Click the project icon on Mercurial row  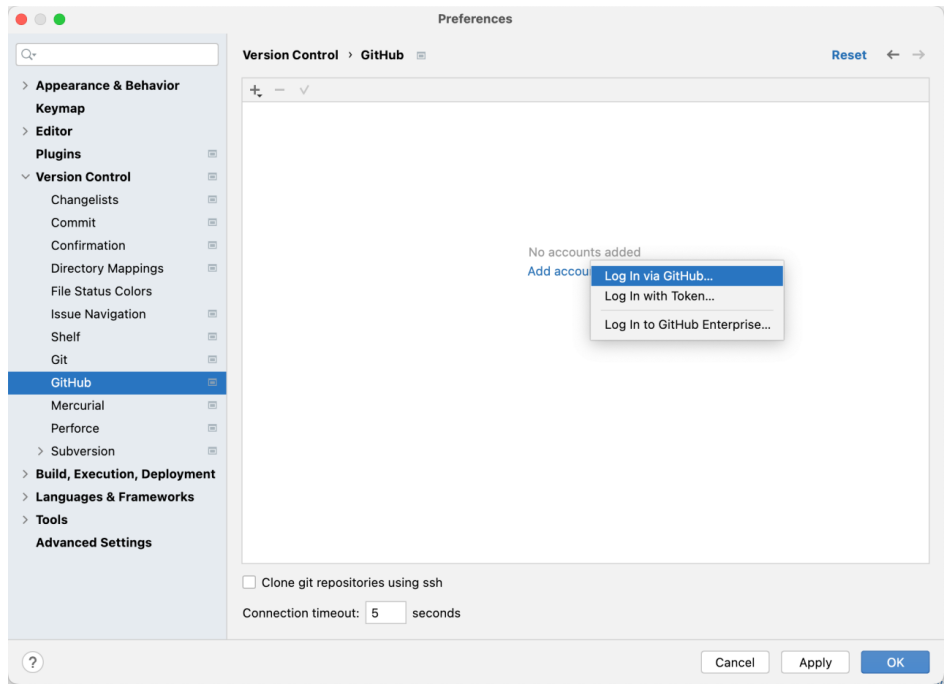tap(212, 405)
